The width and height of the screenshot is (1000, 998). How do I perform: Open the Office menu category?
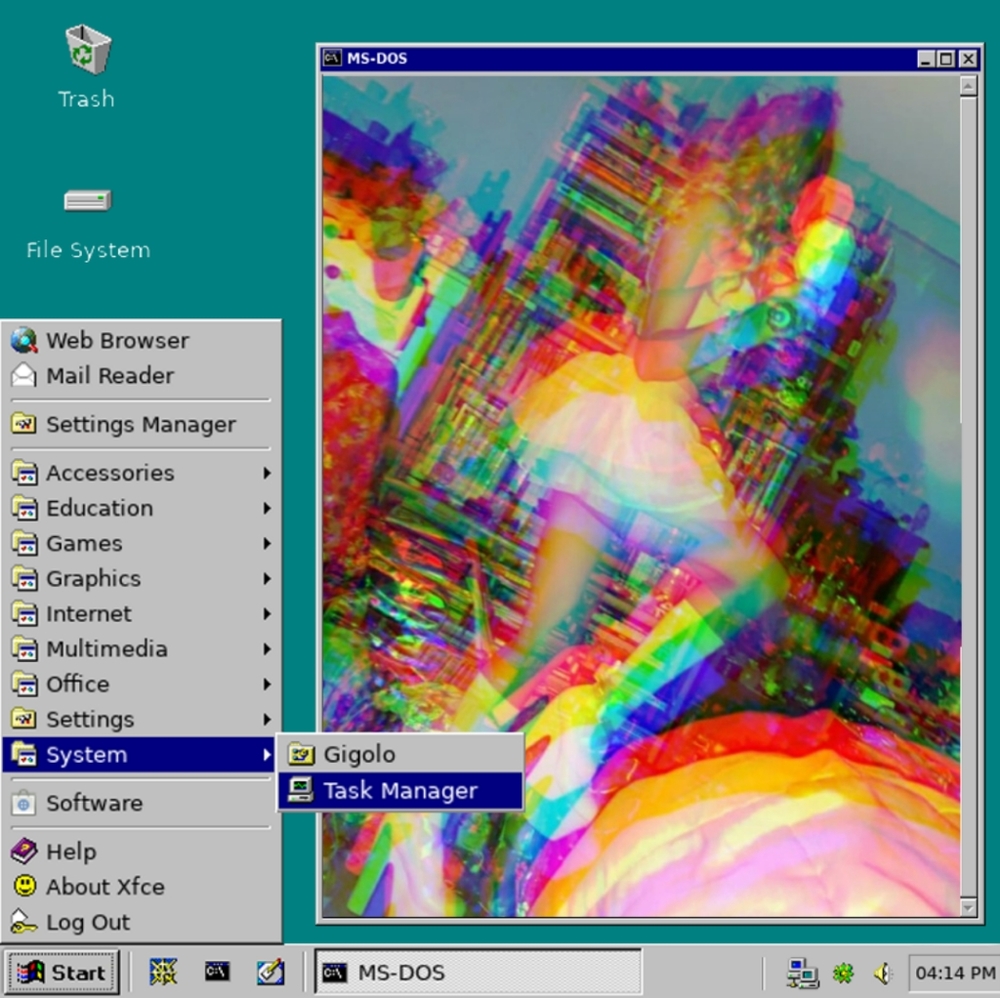141,684
